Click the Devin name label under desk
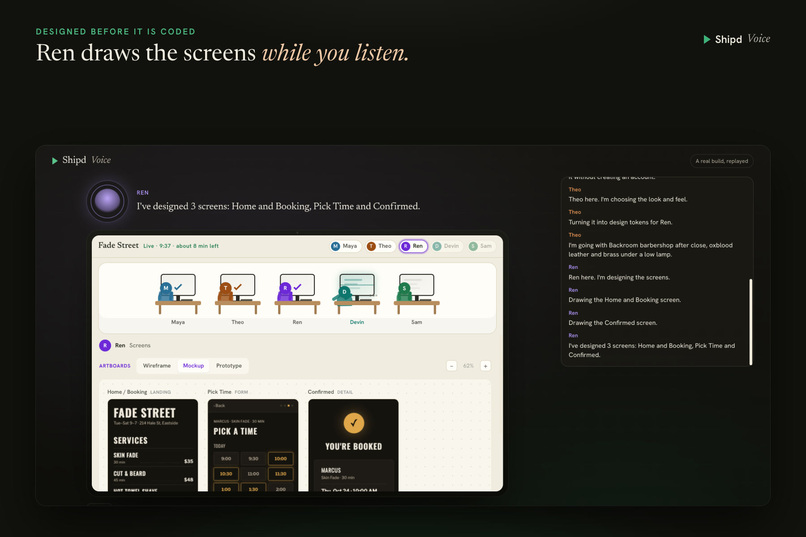 [x=357, y=322]
